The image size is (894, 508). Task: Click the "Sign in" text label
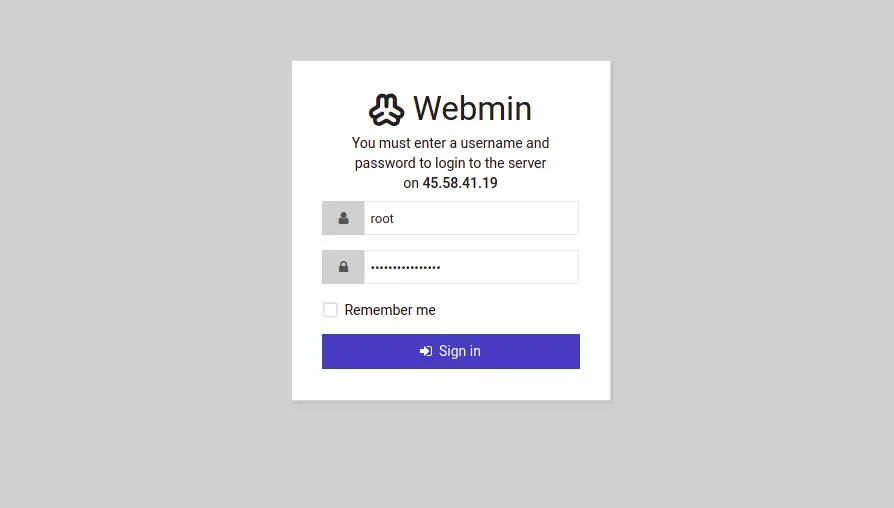pos(460,351)
